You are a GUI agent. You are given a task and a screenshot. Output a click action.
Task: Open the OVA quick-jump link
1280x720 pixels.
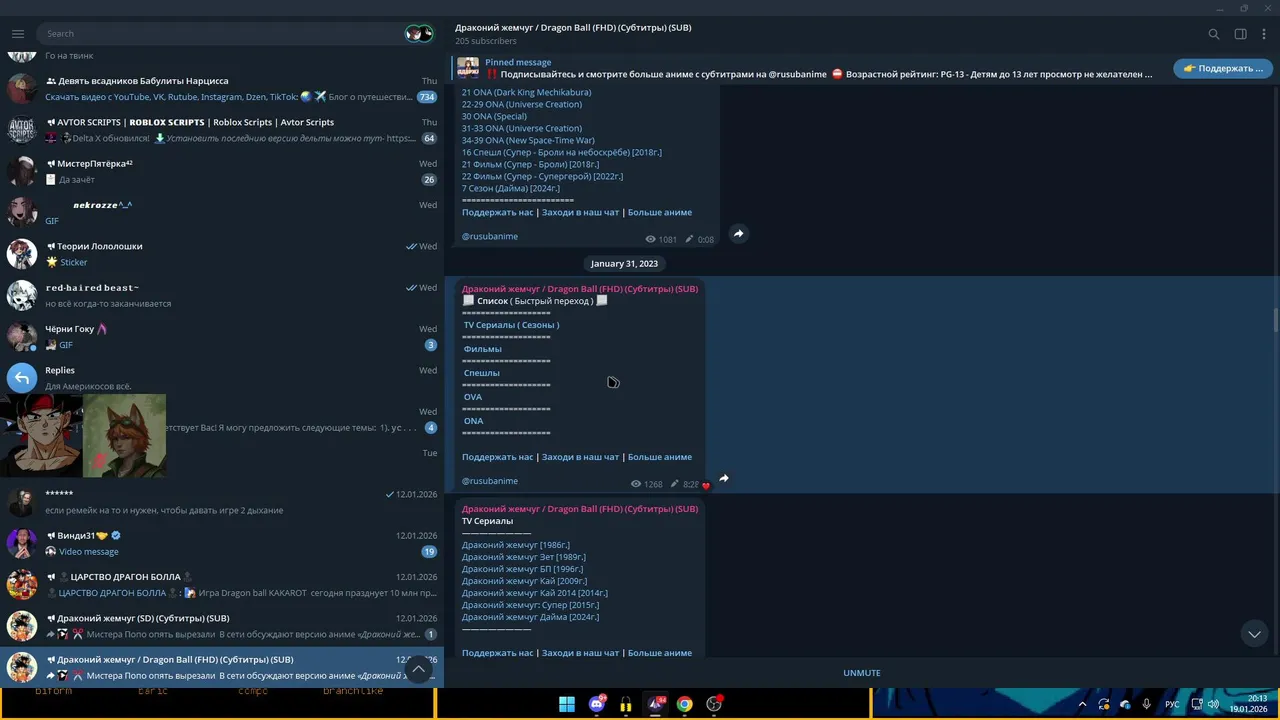[x=473, y=397]
